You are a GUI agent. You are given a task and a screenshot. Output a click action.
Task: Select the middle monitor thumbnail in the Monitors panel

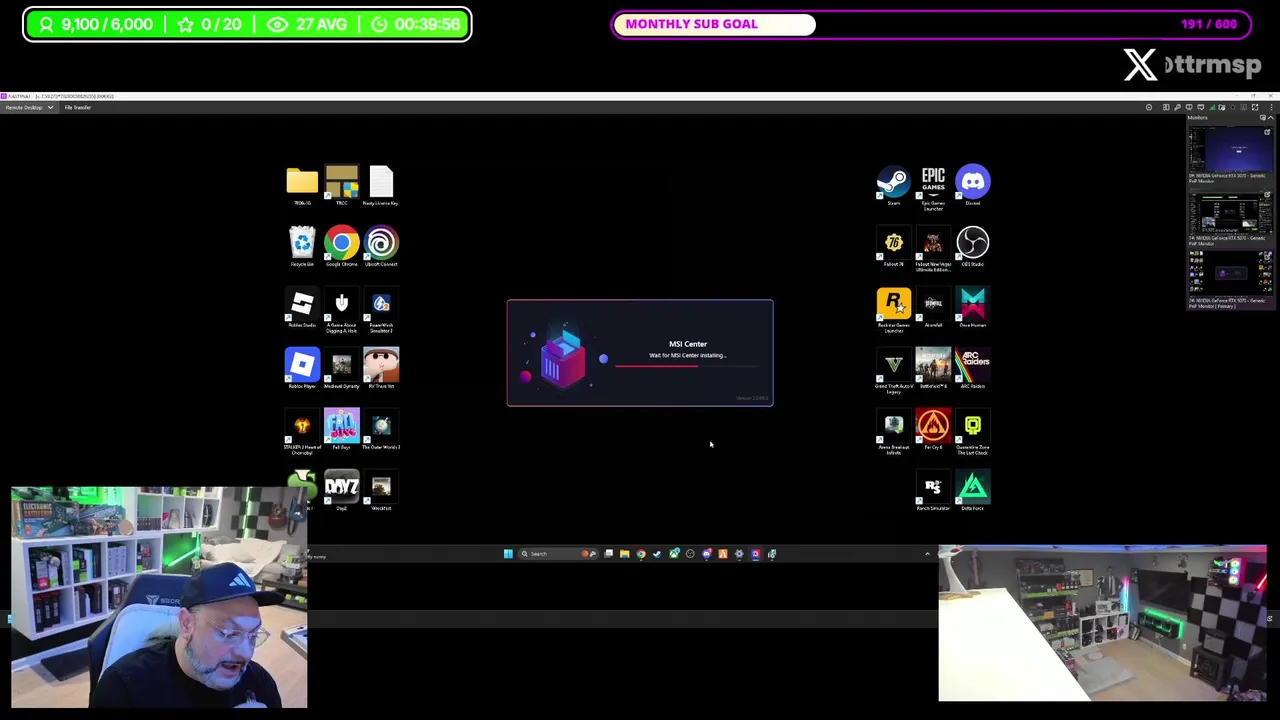click(x=1230, y=213)
